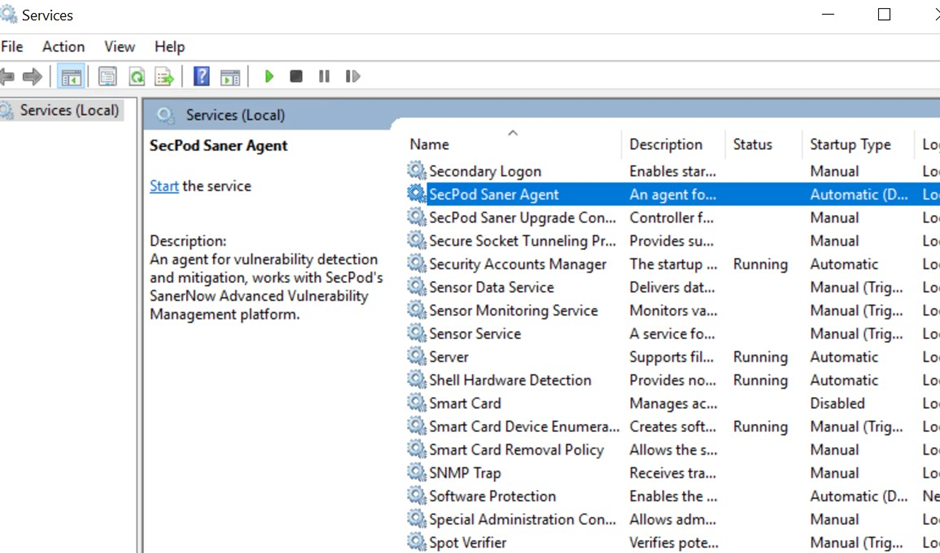Screen dimensions: 940x553
Task: Open Properties toolbar icon
Action: (107, 77)
